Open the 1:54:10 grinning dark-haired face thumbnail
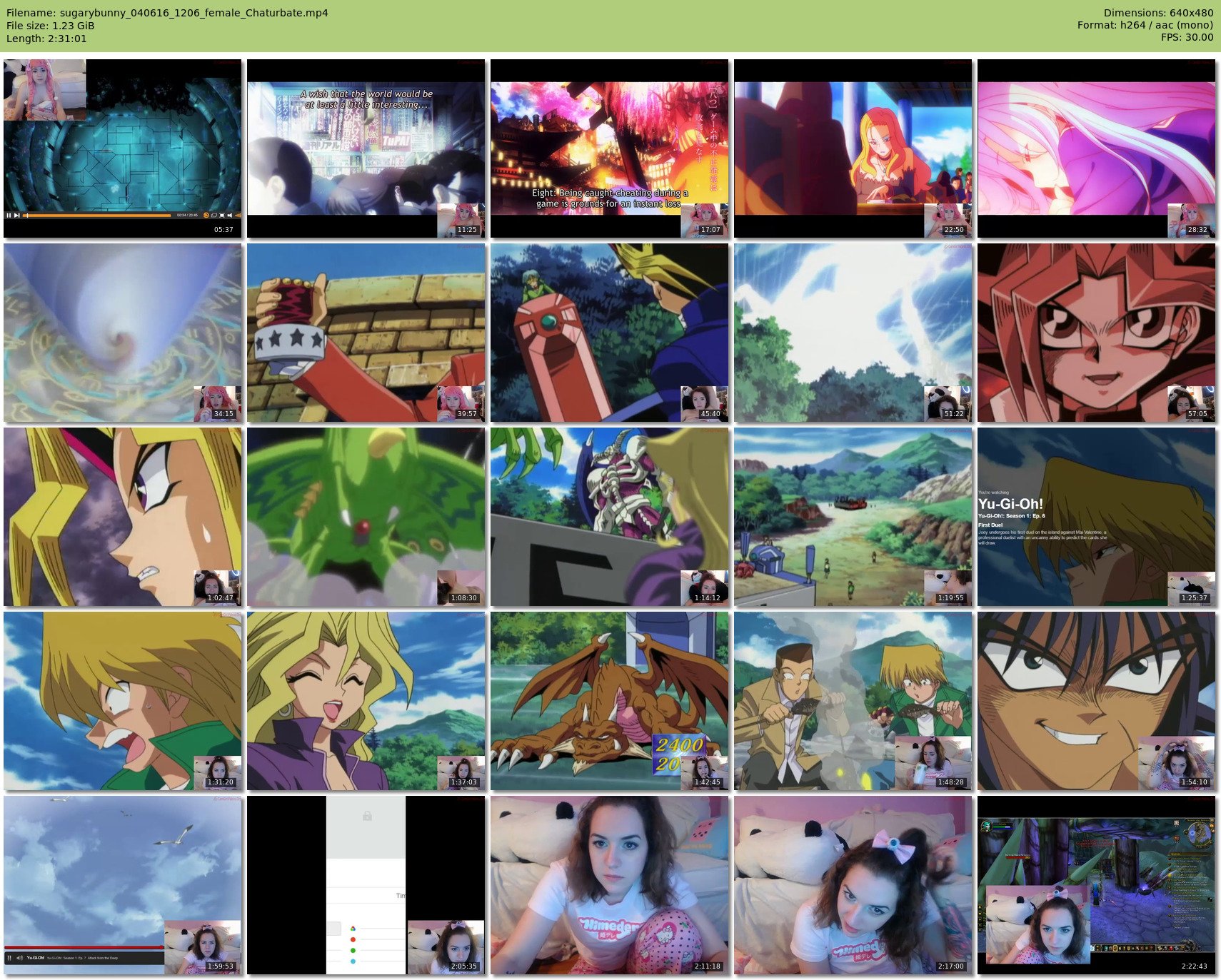 1097,701
